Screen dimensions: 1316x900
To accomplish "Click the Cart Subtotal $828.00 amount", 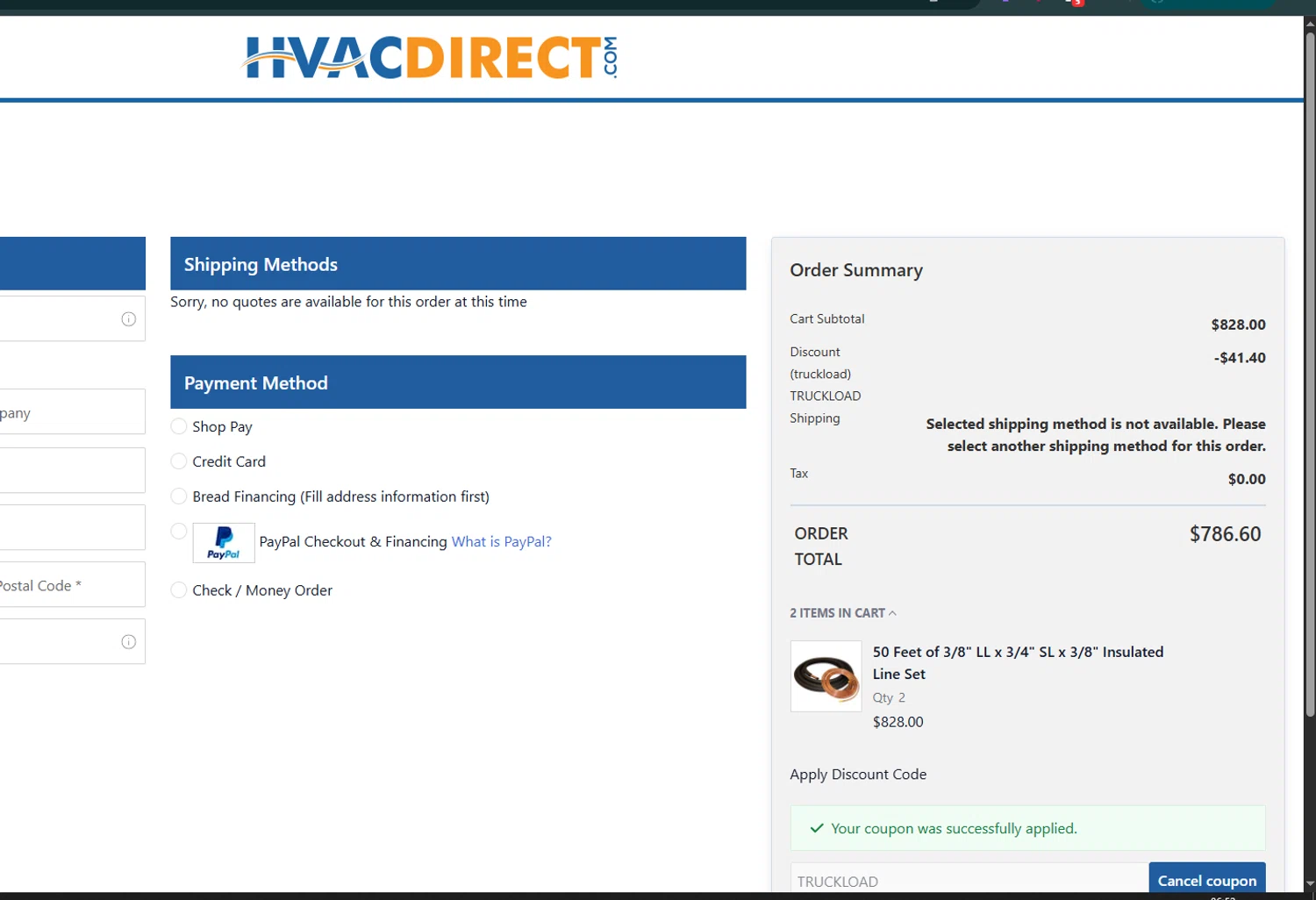I will [x=1238, y=325].
